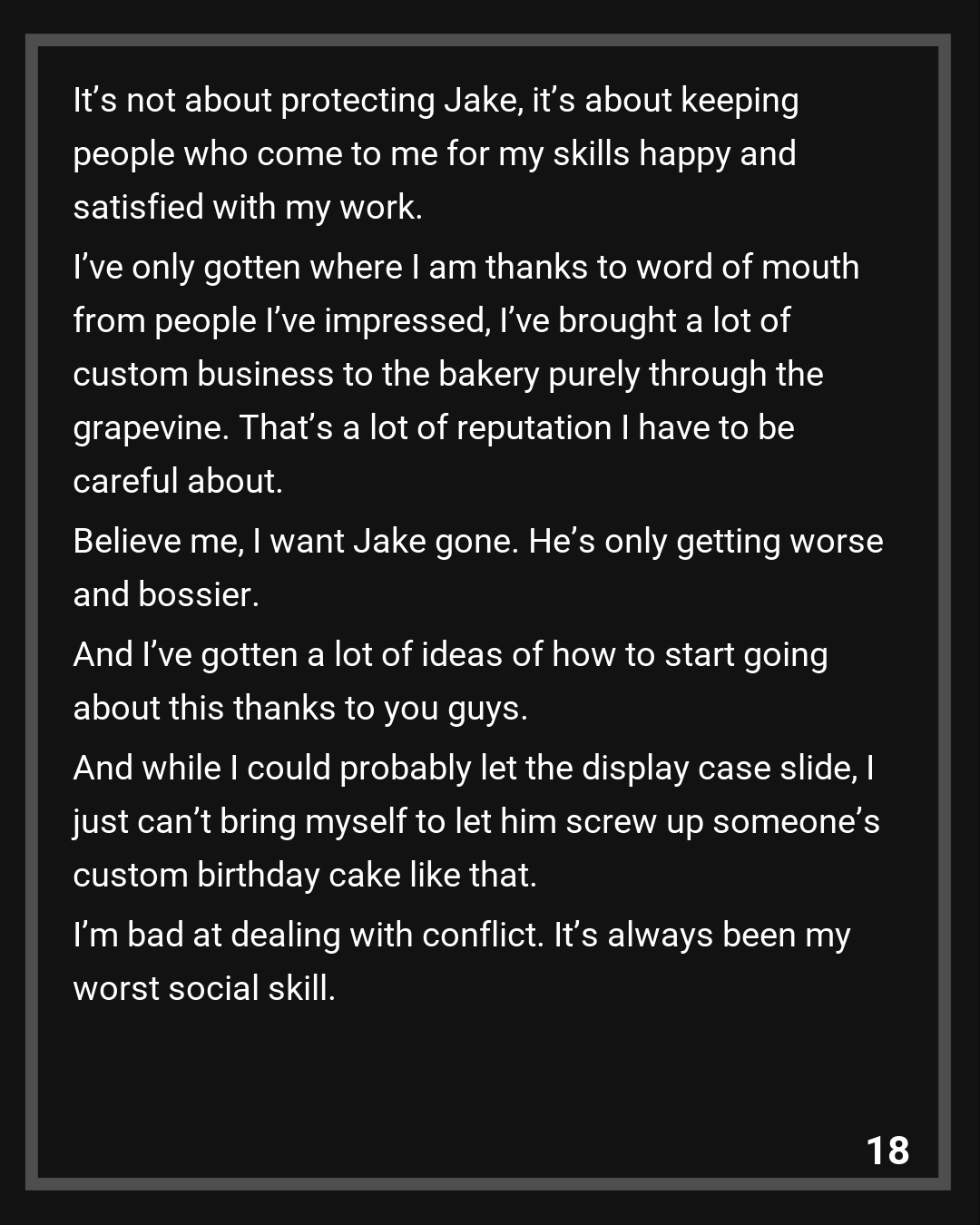Click the word "protecting" in first line
980x1225 pixels.
pos(358,101)
